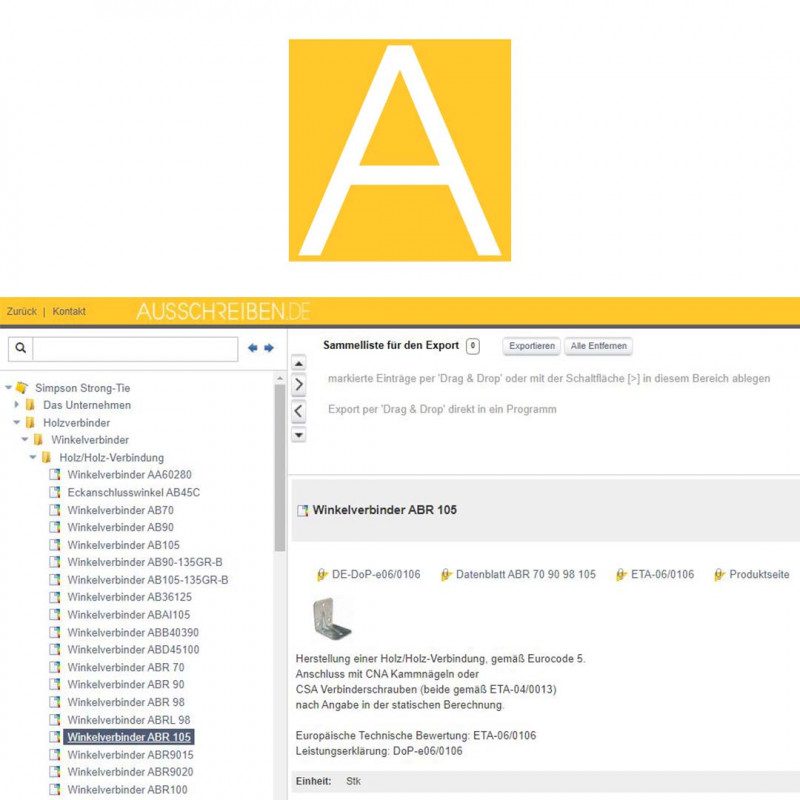Click the Simpson Strong-Tie root folder icon
Viewport: 800px width, 800px height.
[x=22, y=388]
